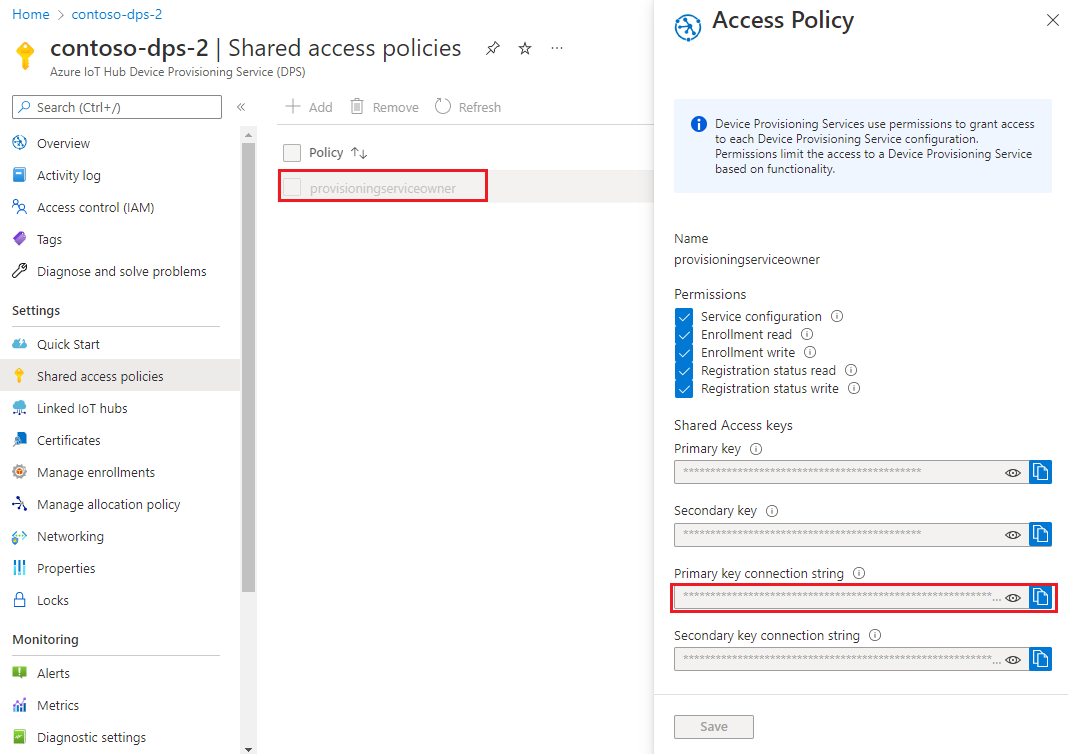The image size is (1068, 754).
Task: Reveal the Primary key value
Action: (x=1013, y=473)
